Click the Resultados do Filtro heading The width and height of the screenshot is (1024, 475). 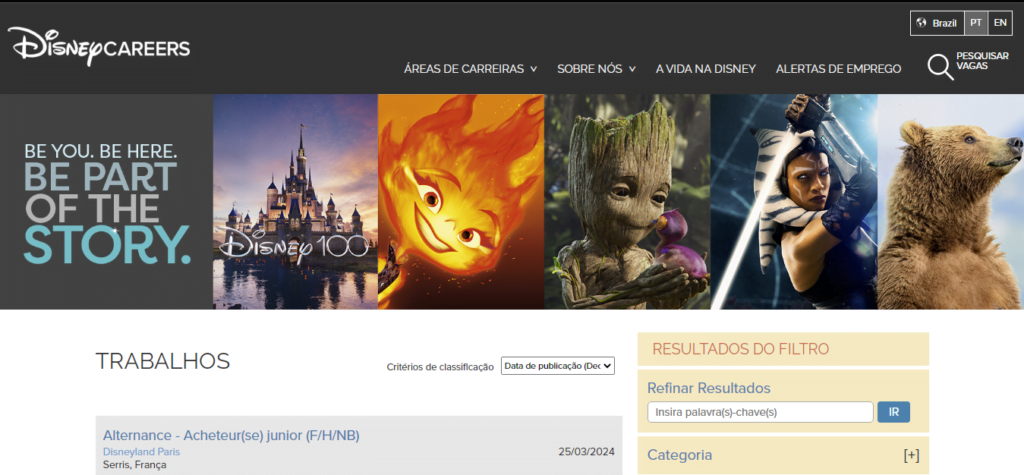pyautogui.click(x=741, y=349)
